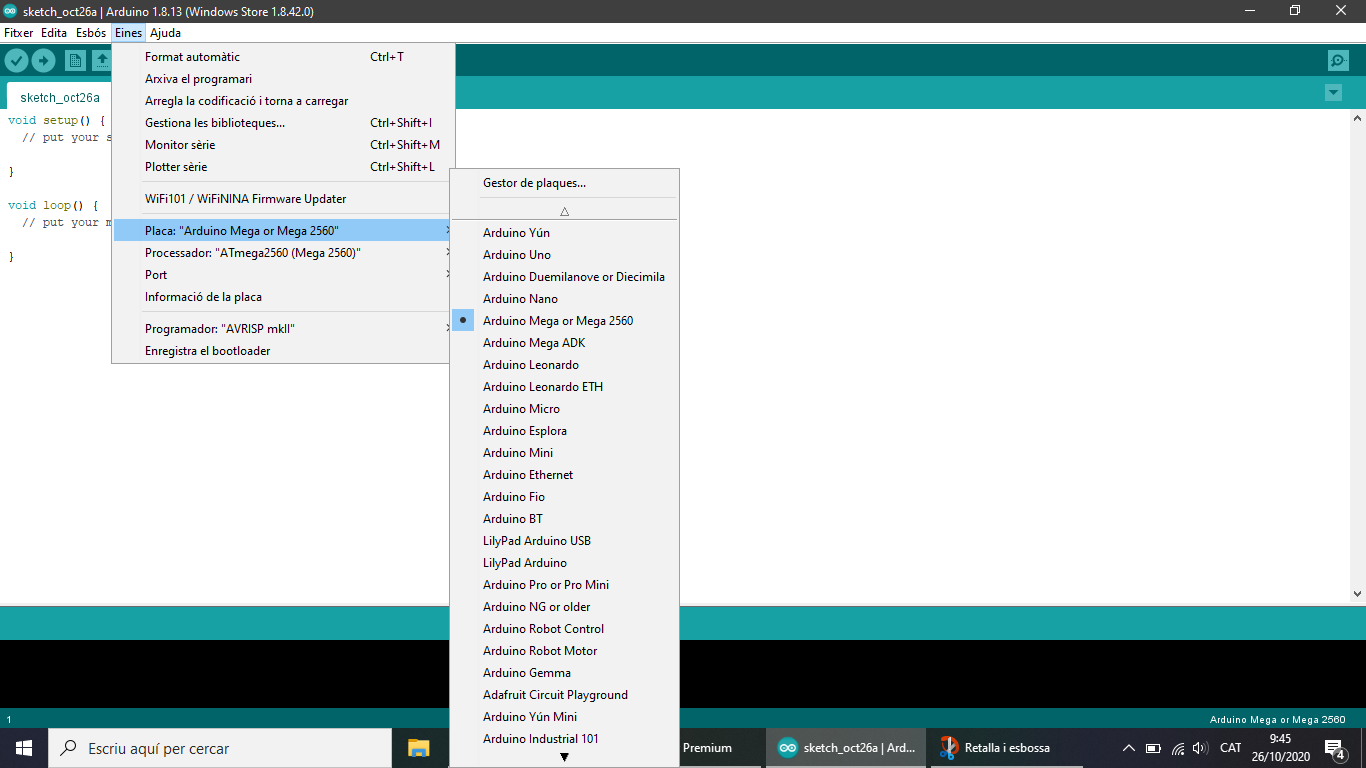Expand the Processador submenu
Screen dimensions: 1366x768
click(283, 253)
